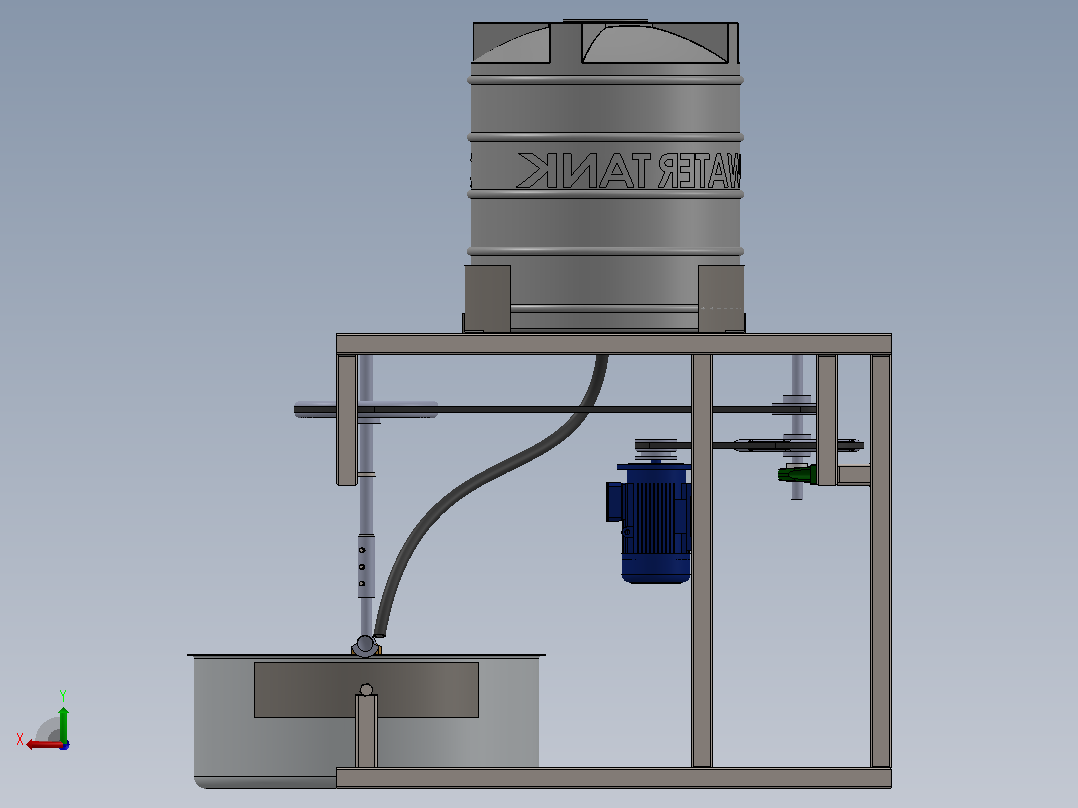This screenshot has width=1078, height=808.
Task: Select the rectangular plate inside the basin
Action: tap(366, 690)
